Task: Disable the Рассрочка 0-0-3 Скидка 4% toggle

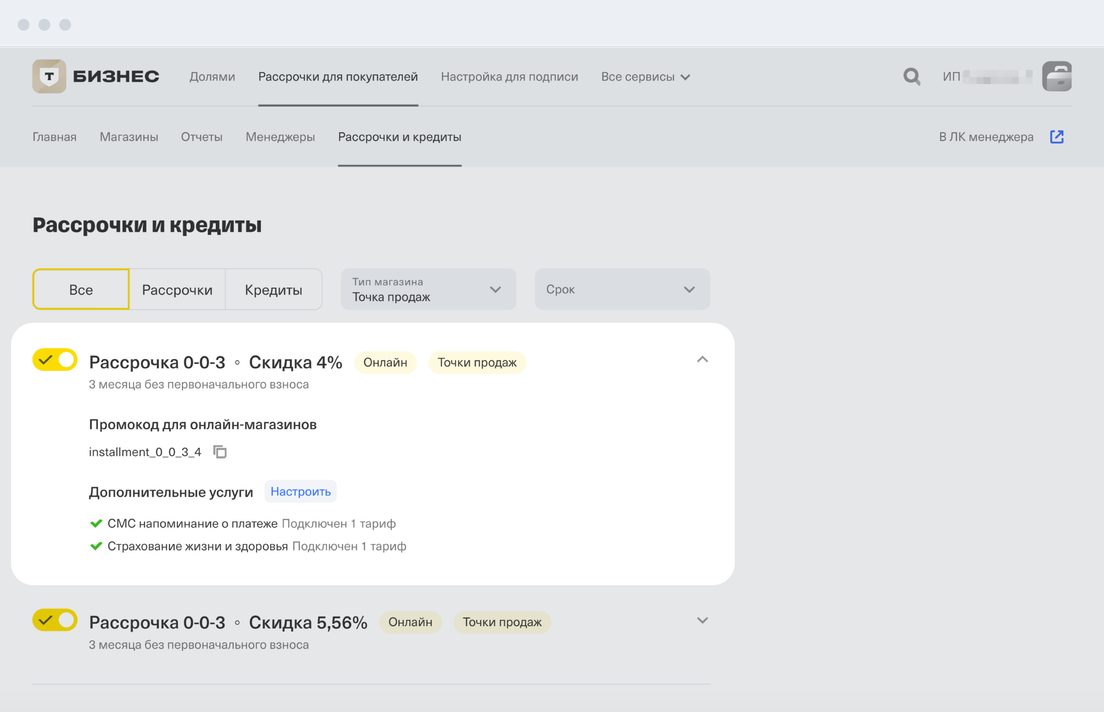Action: [x=55, y=360]
